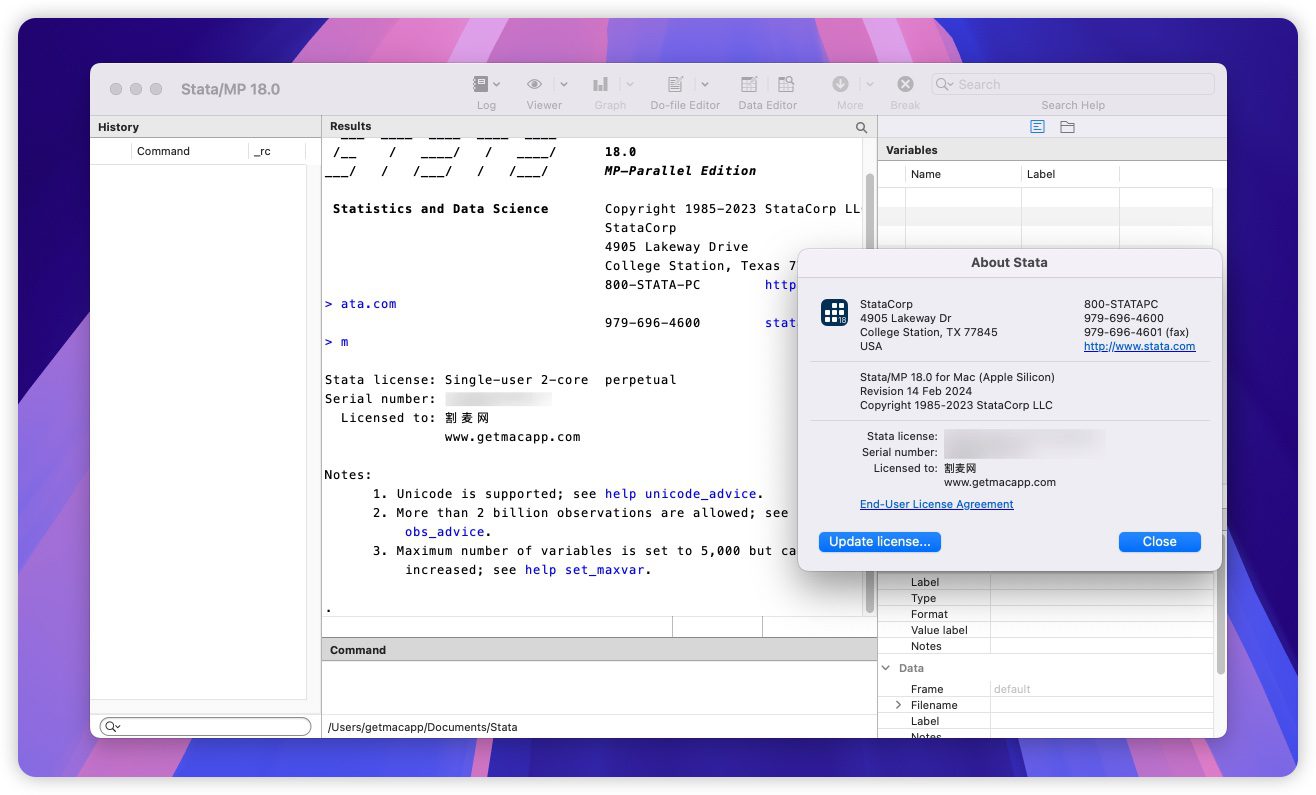Click the Log toolbar icon
Screen dimensions: 1316x795
481,85
